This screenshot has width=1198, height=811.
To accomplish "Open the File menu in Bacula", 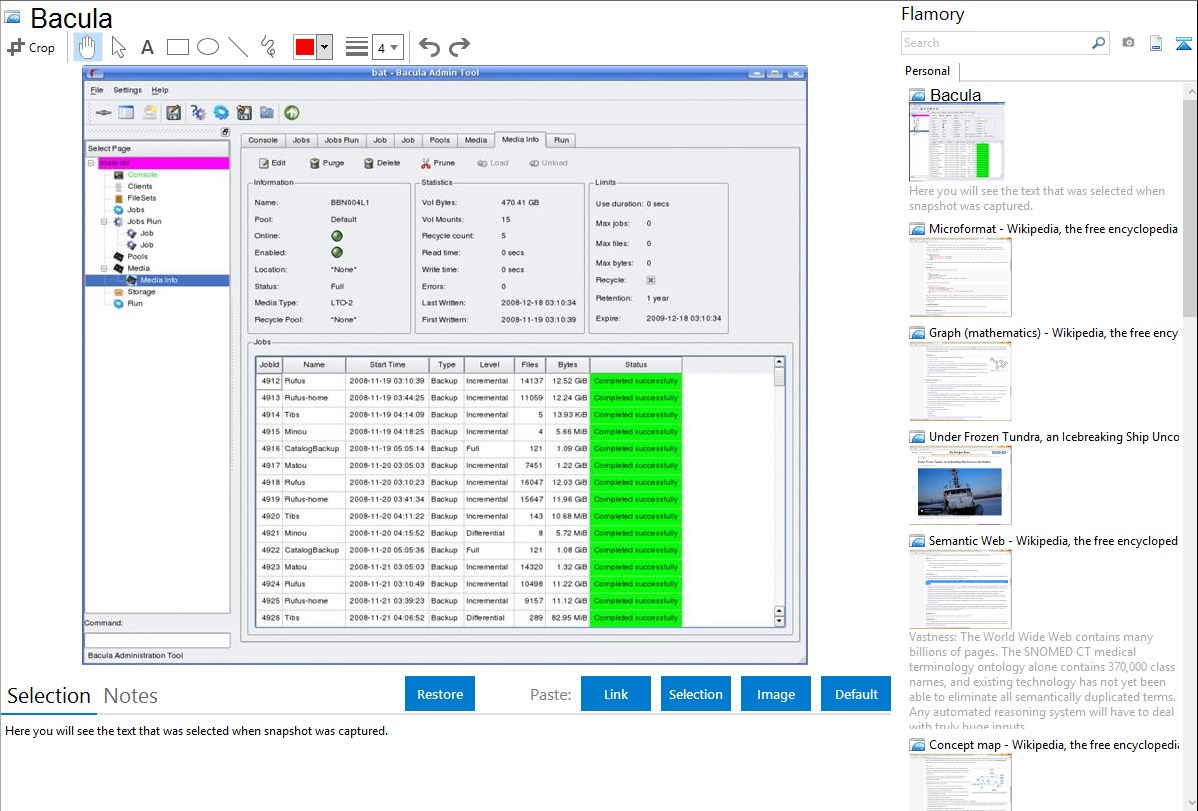I will click(97, 90).
